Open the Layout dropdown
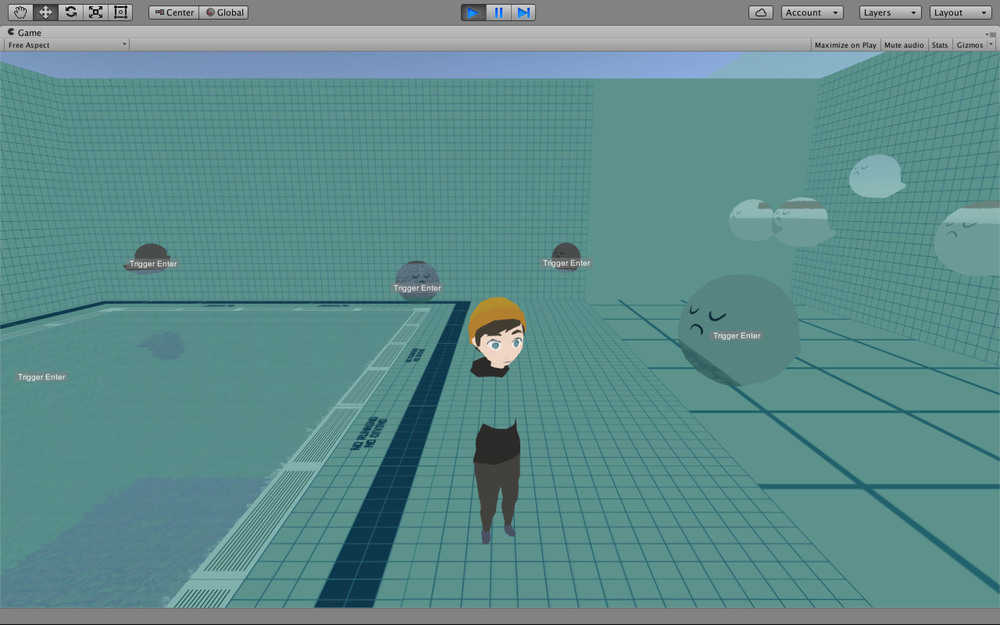 (x=961, y=12)
